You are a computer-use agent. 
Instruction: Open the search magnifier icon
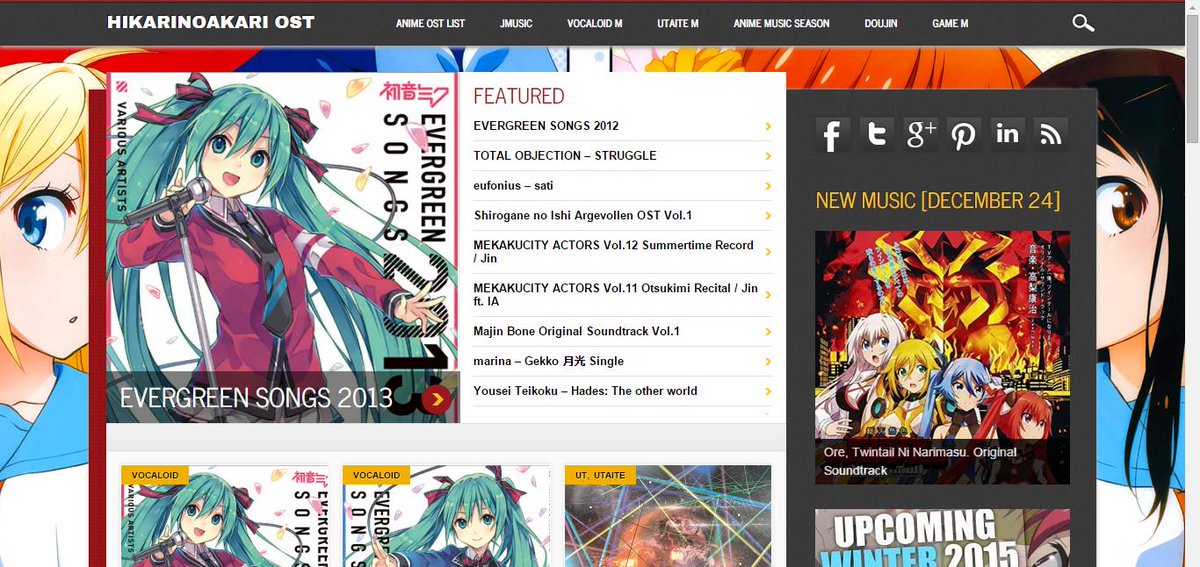coord(1083,23)
